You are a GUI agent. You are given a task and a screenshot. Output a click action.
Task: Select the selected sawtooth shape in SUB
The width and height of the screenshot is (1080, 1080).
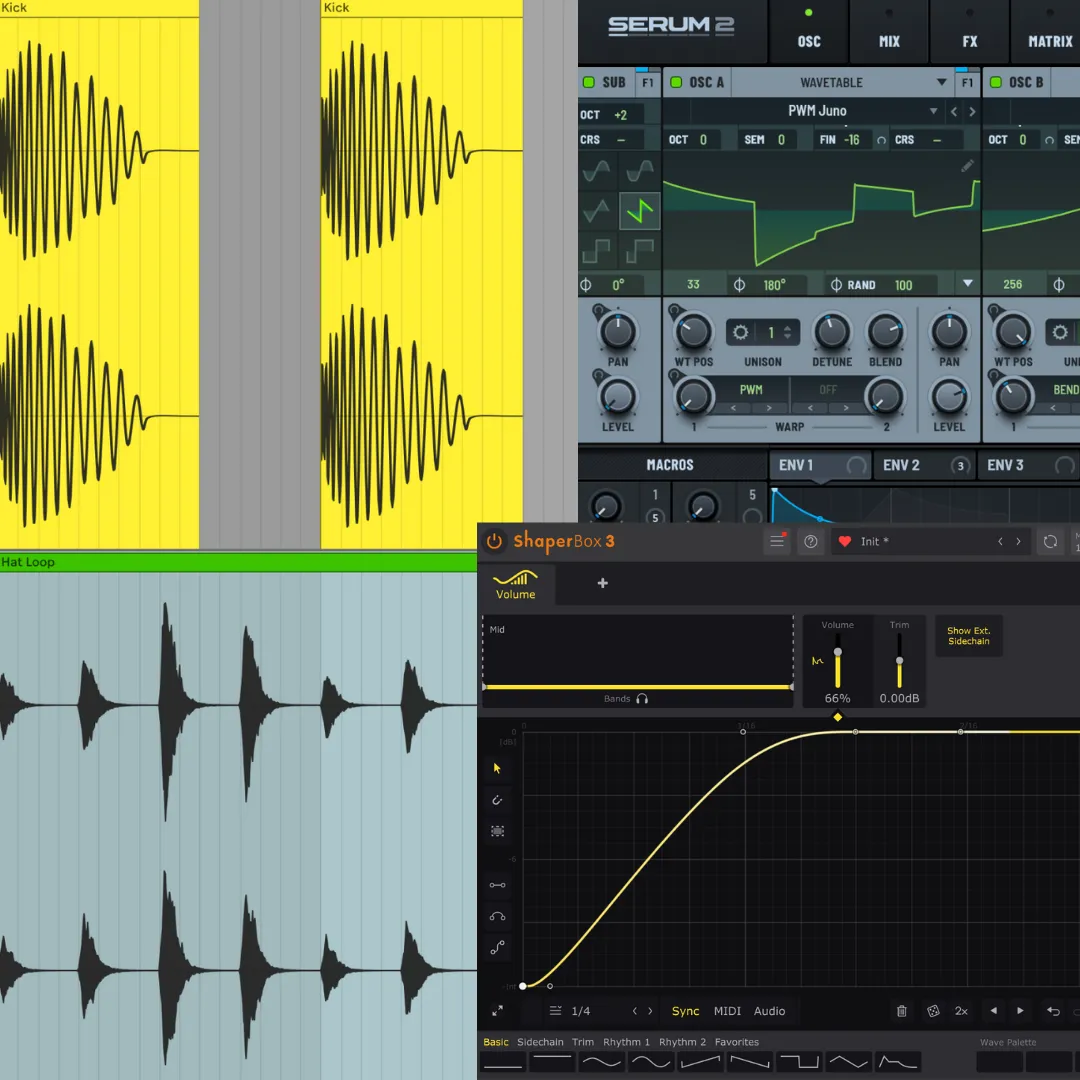[x=640, y=211]
